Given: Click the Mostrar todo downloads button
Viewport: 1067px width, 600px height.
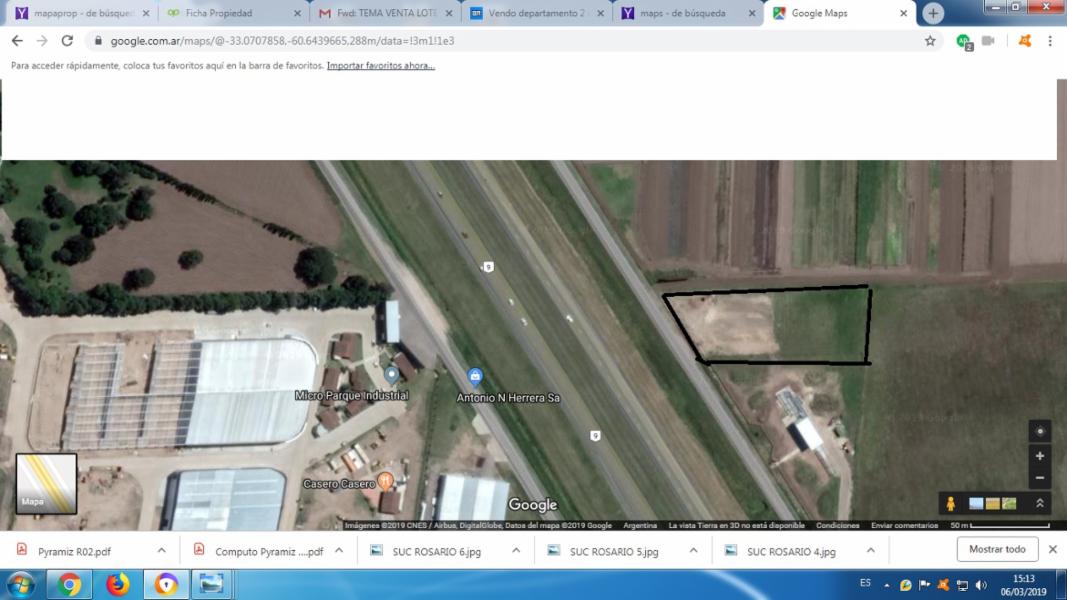Looking at the screenshot, I should pyautogui.click(x=997, y=549).
